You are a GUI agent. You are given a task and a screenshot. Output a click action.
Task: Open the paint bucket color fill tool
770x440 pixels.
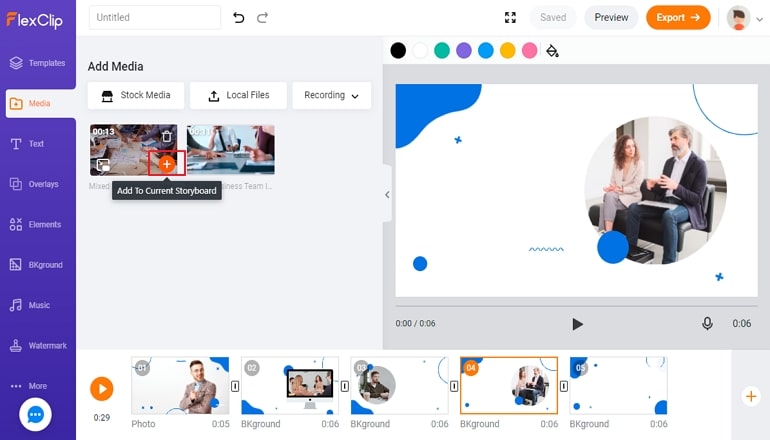(x=552, y=51)
